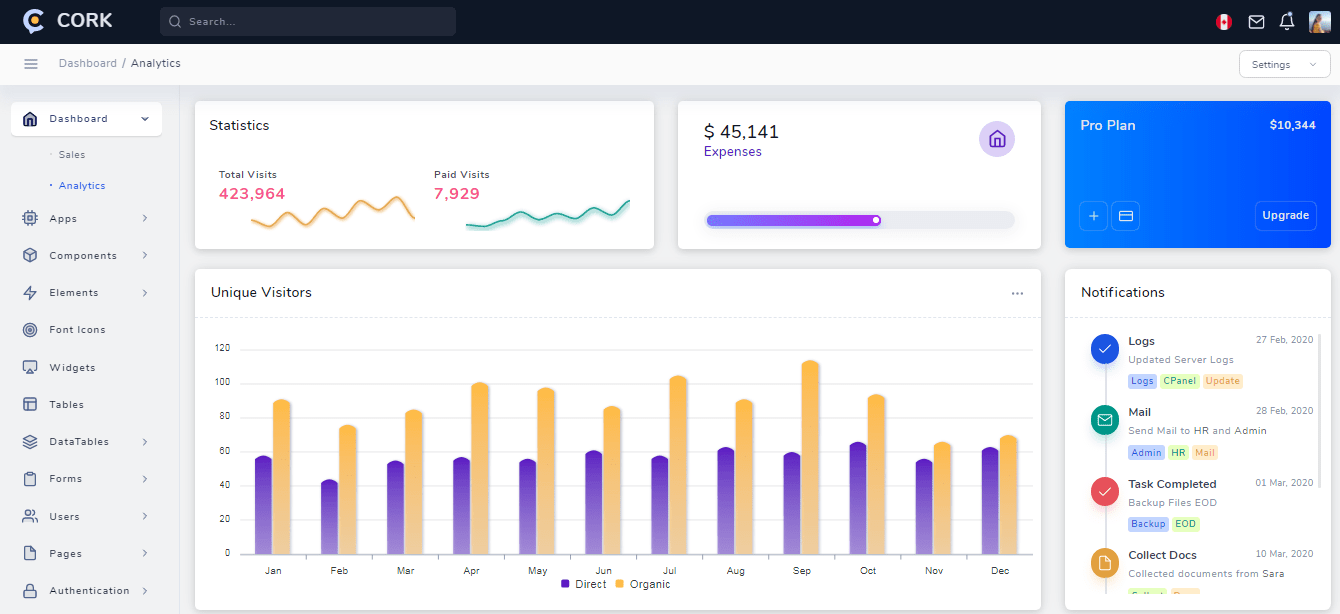Open the Analytics breadcrumb link
This screenshot has width=1340, height=614.
tap(156, 63)
